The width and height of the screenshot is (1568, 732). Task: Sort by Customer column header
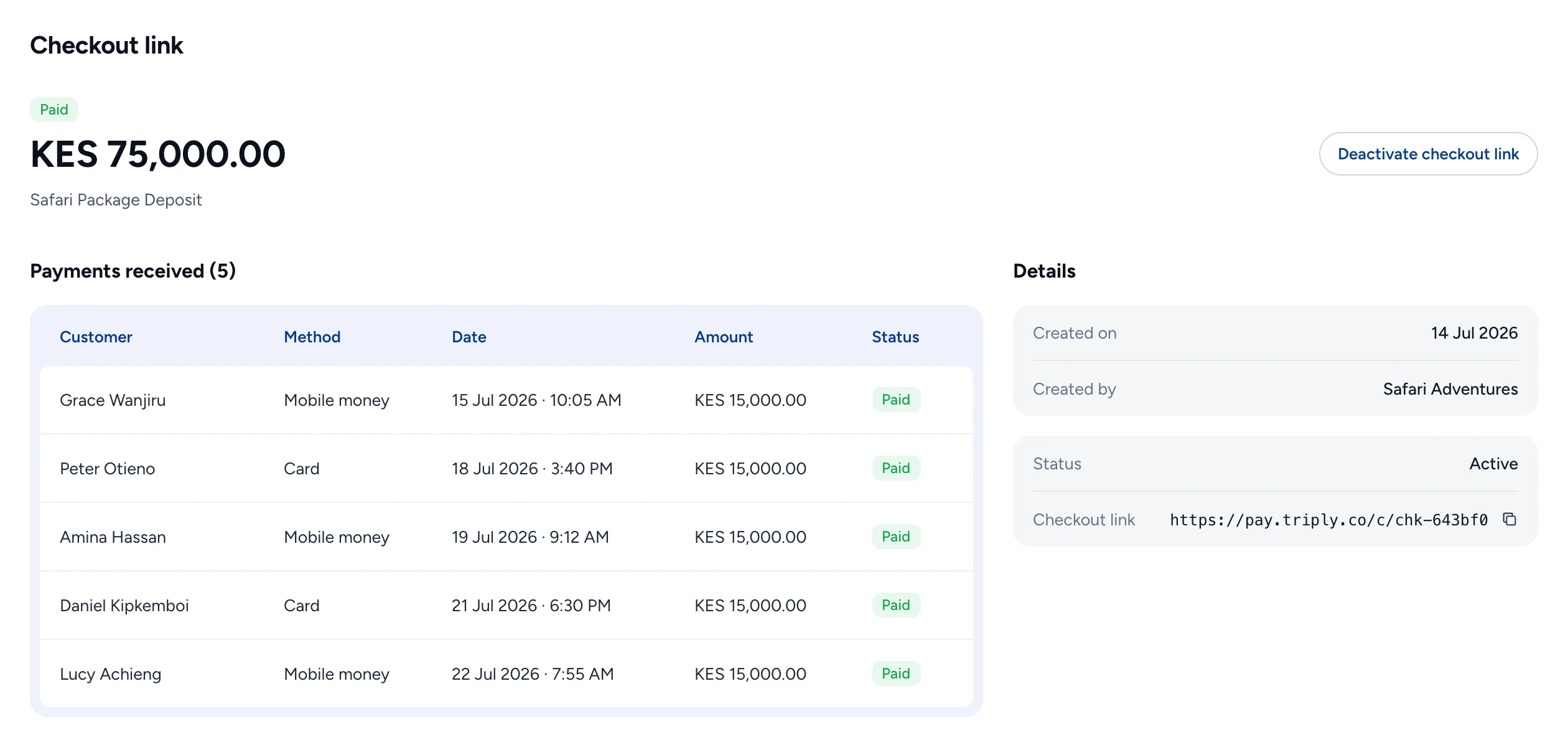(96, 337)
